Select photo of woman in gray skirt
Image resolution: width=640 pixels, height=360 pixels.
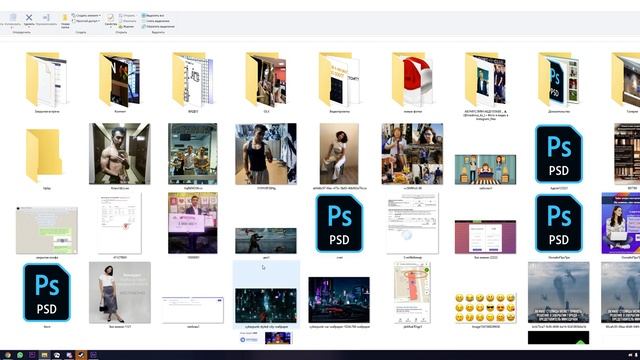[120, 292]
